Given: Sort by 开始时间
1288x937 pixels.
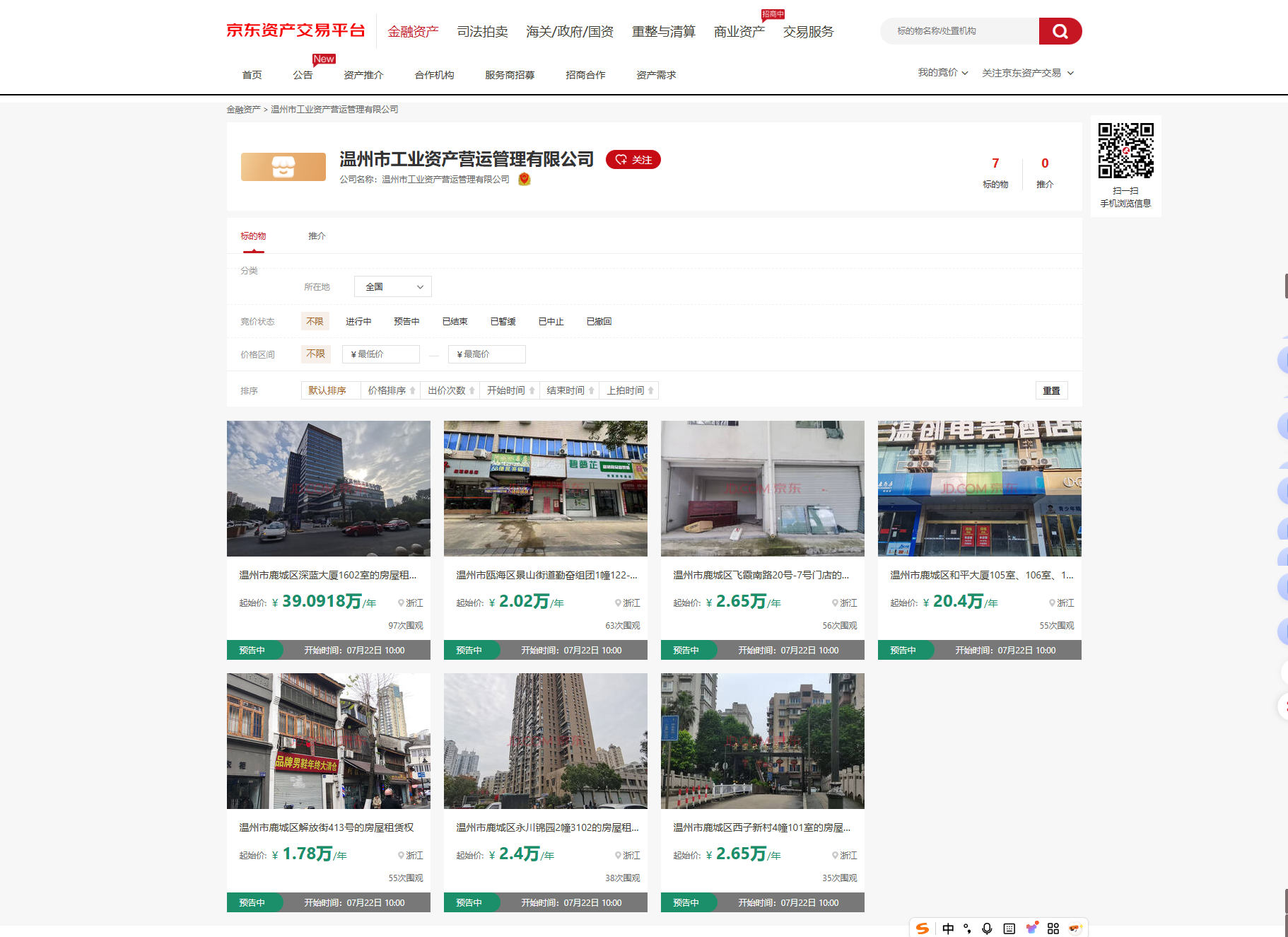Looking at the screenshot, I should coord(510,390).
